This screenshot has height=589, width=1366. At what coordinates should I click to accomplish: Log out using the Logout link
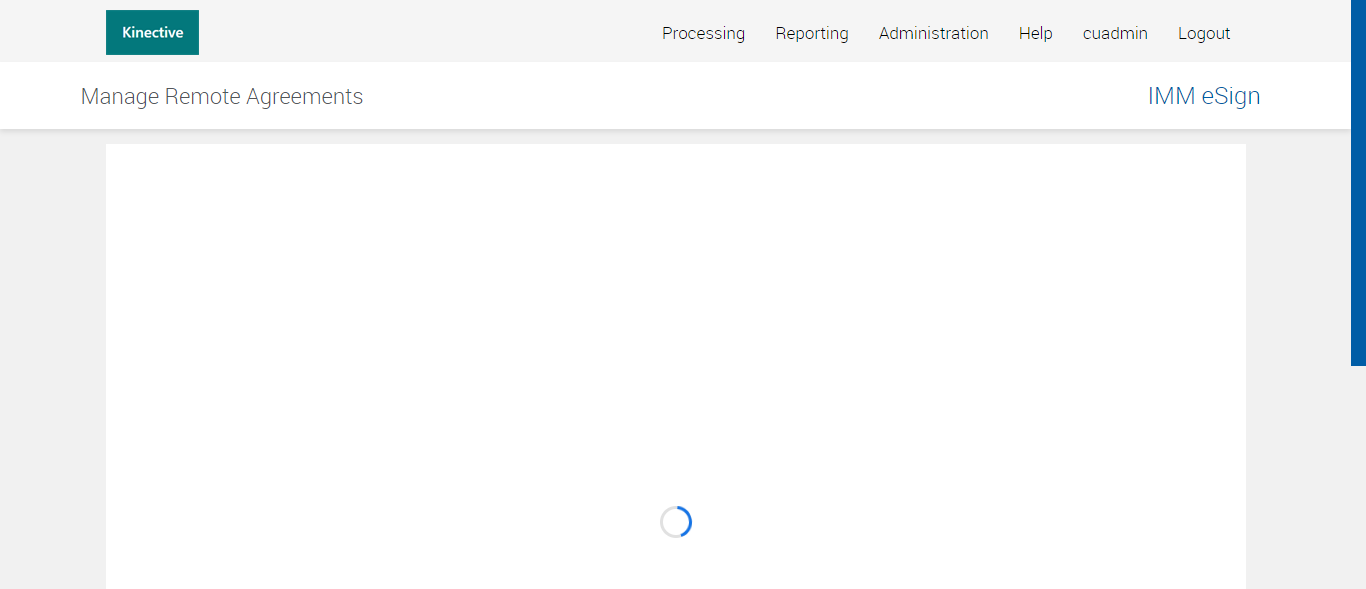click(x=1204, y=33)
